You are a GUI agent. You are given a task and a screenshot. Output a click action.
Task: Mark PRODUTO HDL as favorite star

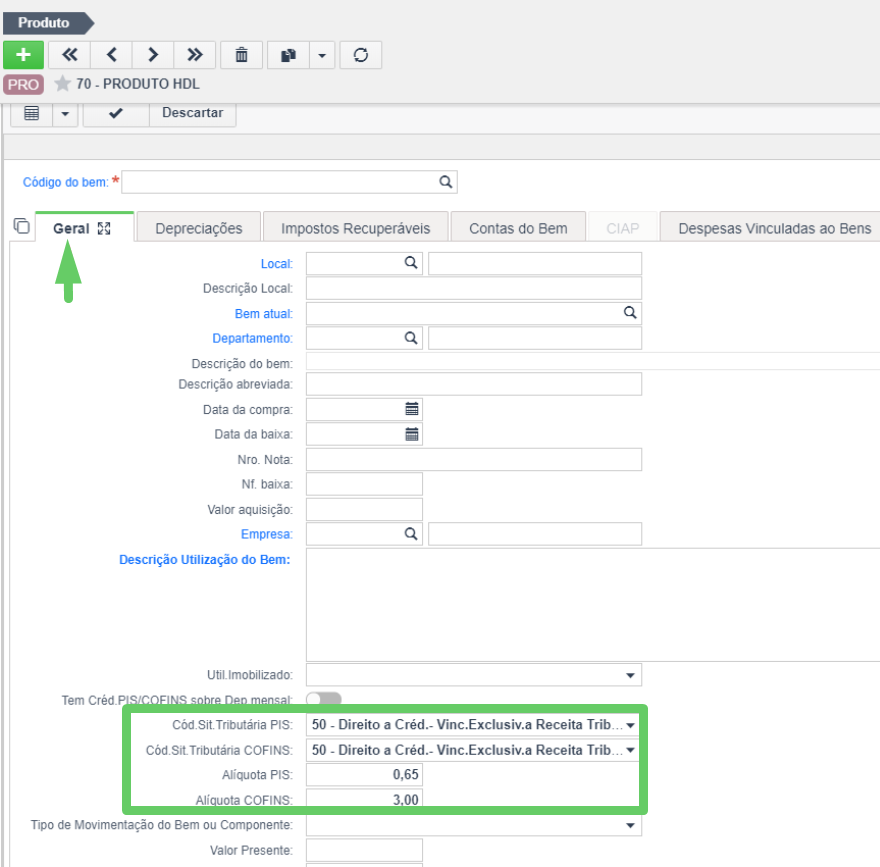(x=62, y=84)
